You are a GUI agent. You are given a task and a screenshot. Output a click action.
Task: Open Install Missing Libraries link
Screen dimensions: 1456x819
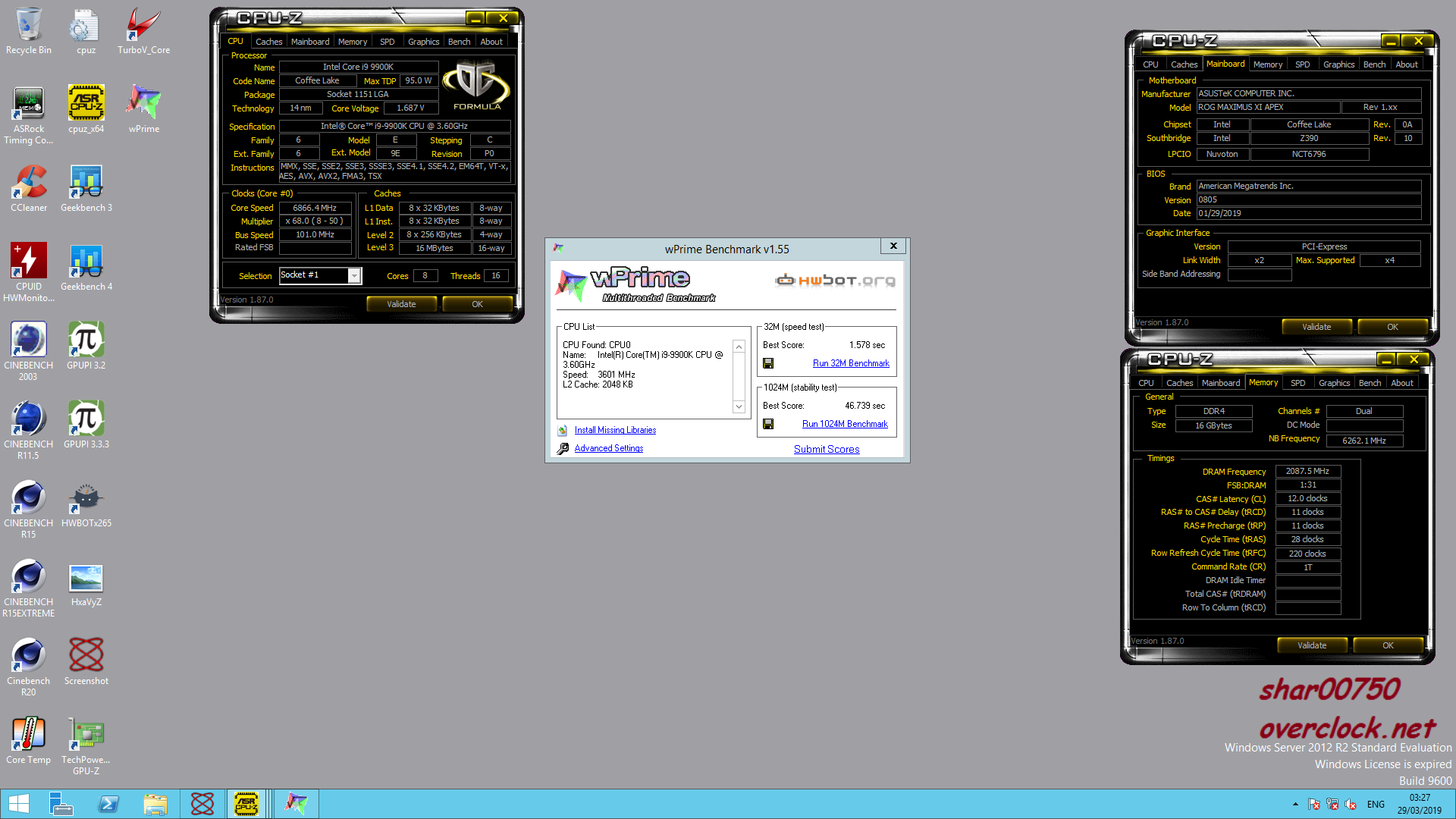[615, 430]
